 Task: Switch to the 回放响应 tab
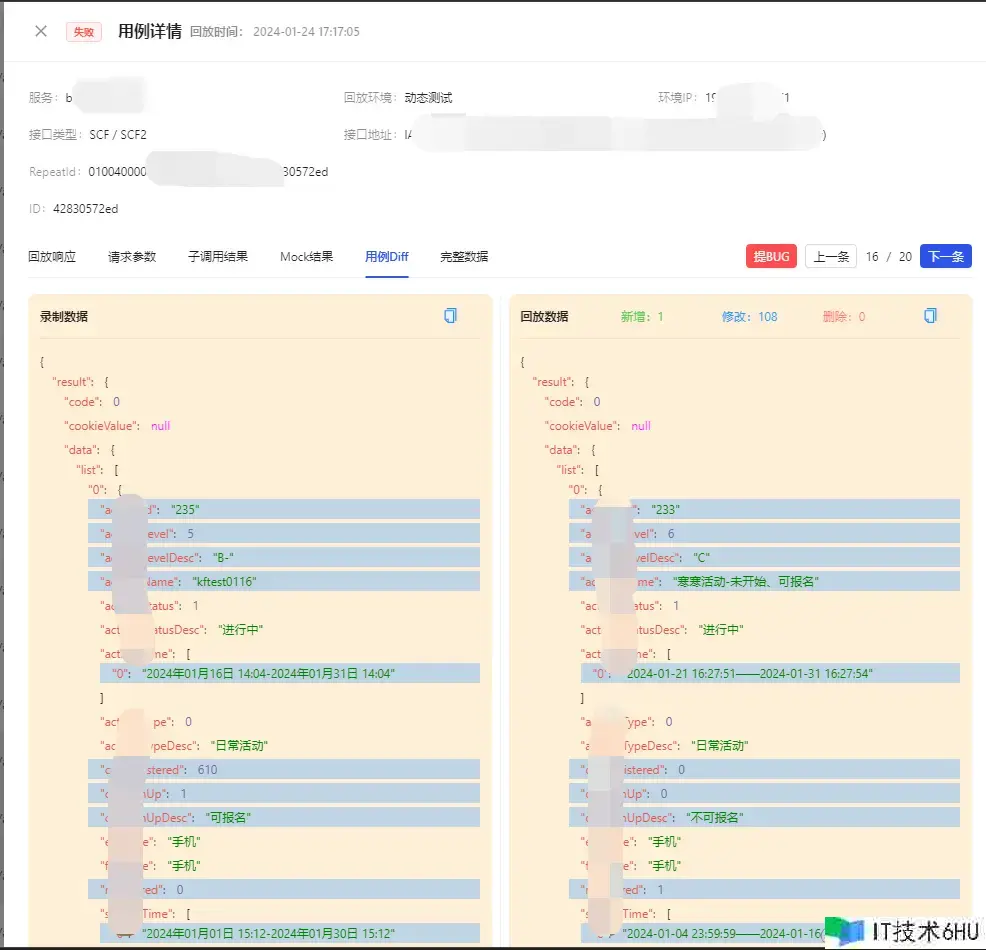point(52,257)
